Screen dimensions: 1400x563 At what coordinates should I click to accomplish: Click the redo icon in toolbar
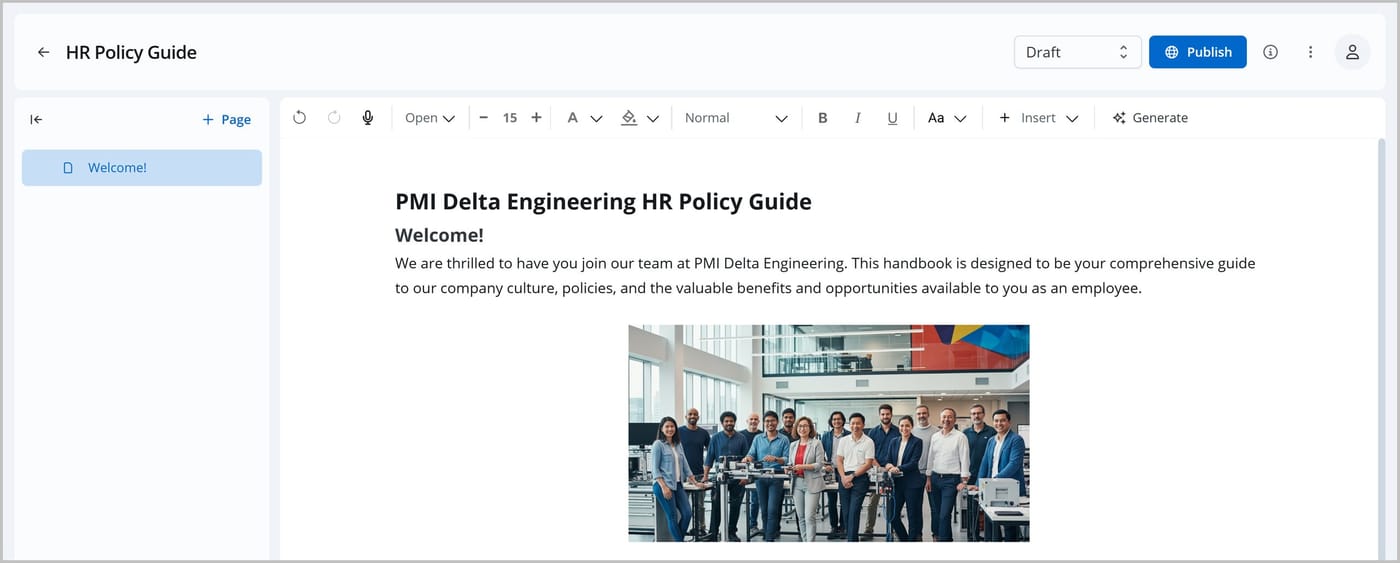click(x=334, y=118)
